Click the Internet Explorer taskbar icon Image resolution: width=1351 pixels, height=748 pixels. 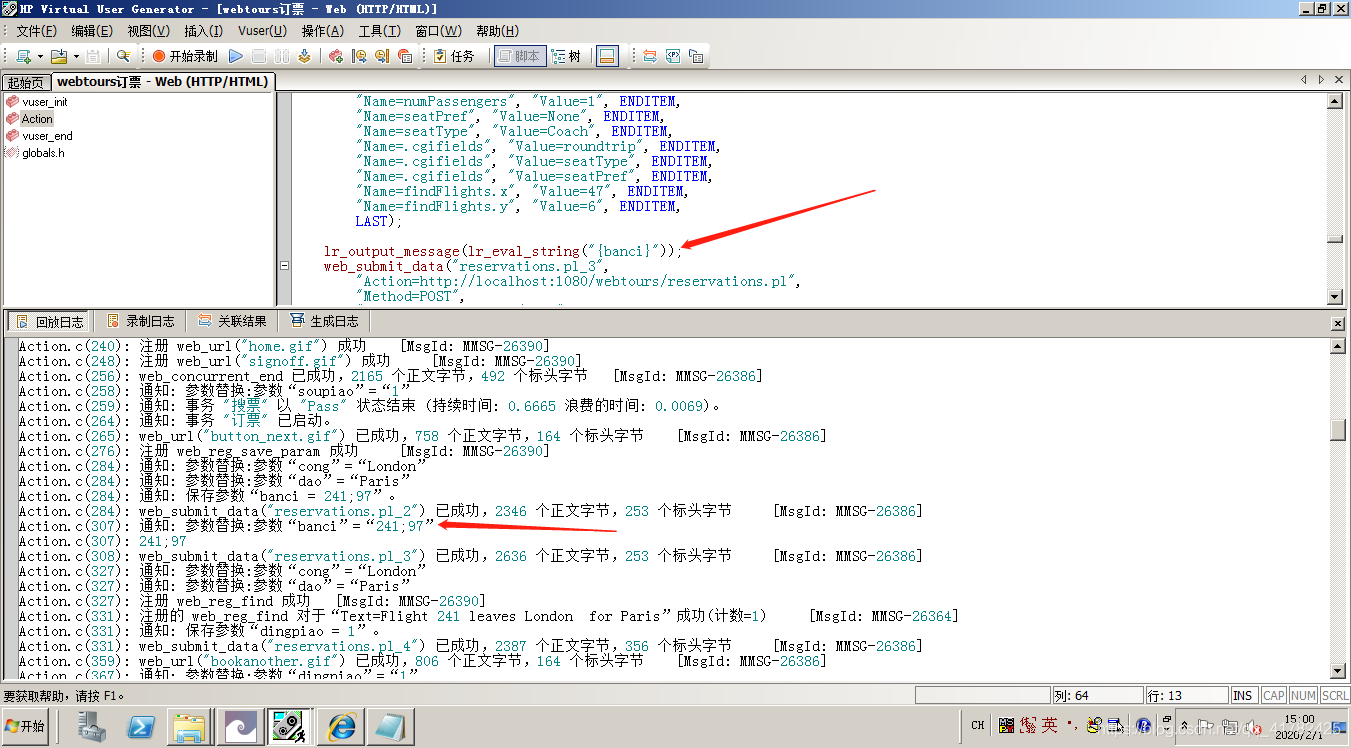click(340, 726)
